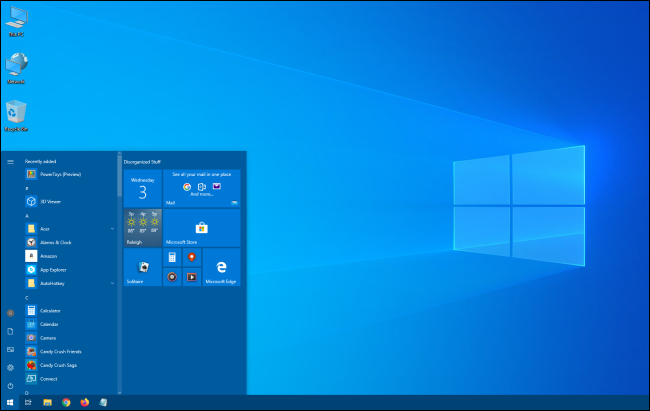Click the Mail live tile
The image size is (650, 411).
pyautogui.click(x=201, y=188)
